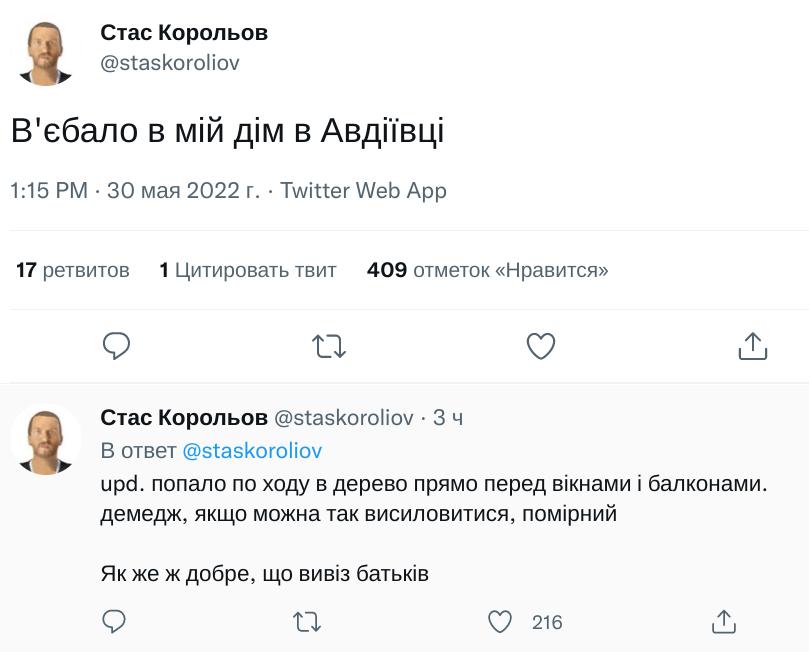View the 1 quote tweet
Image resolution: width=809 pixels, height=652 pixels.
[x=248, y=270]
